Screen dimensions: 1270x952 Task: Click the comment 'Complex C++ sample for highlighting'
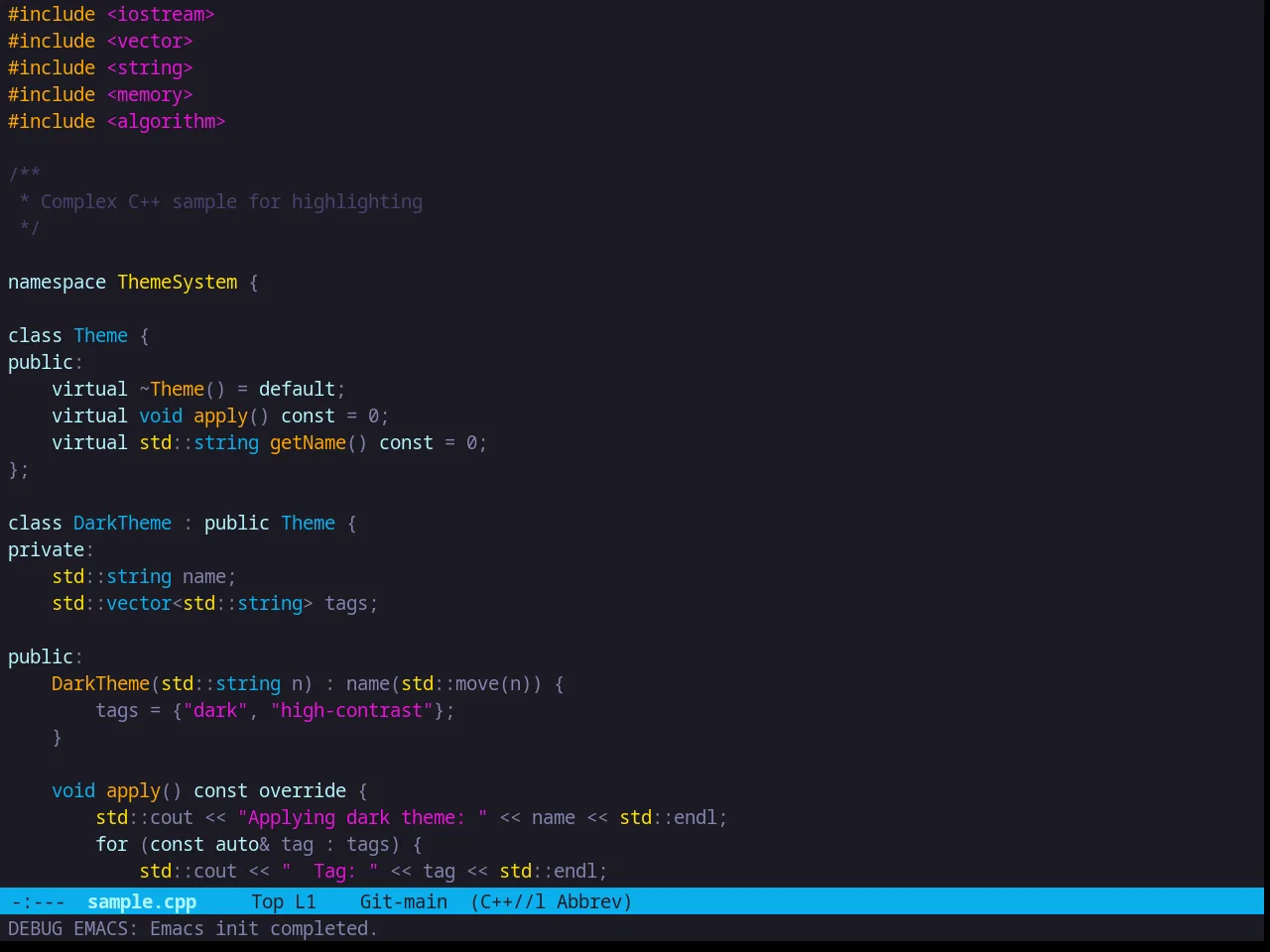[x=231, y=201]
